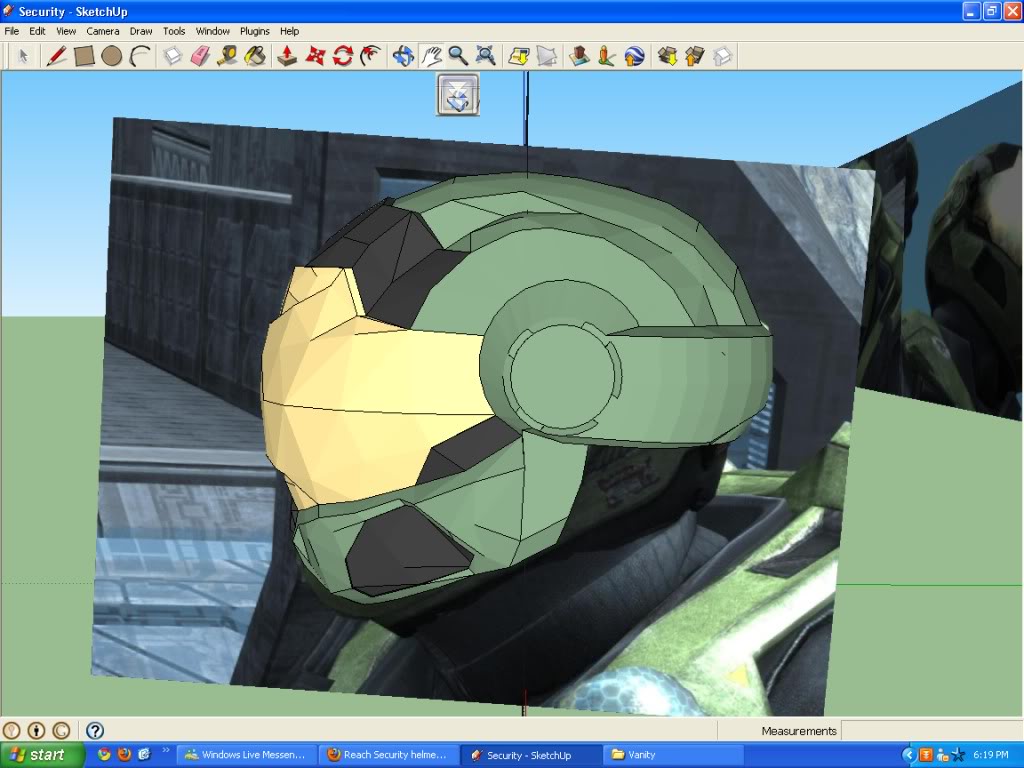This screenshot has width=1024, height=768.
Task: Open the Camera menu
Action: pyautogui.click(x=103, y=31)
